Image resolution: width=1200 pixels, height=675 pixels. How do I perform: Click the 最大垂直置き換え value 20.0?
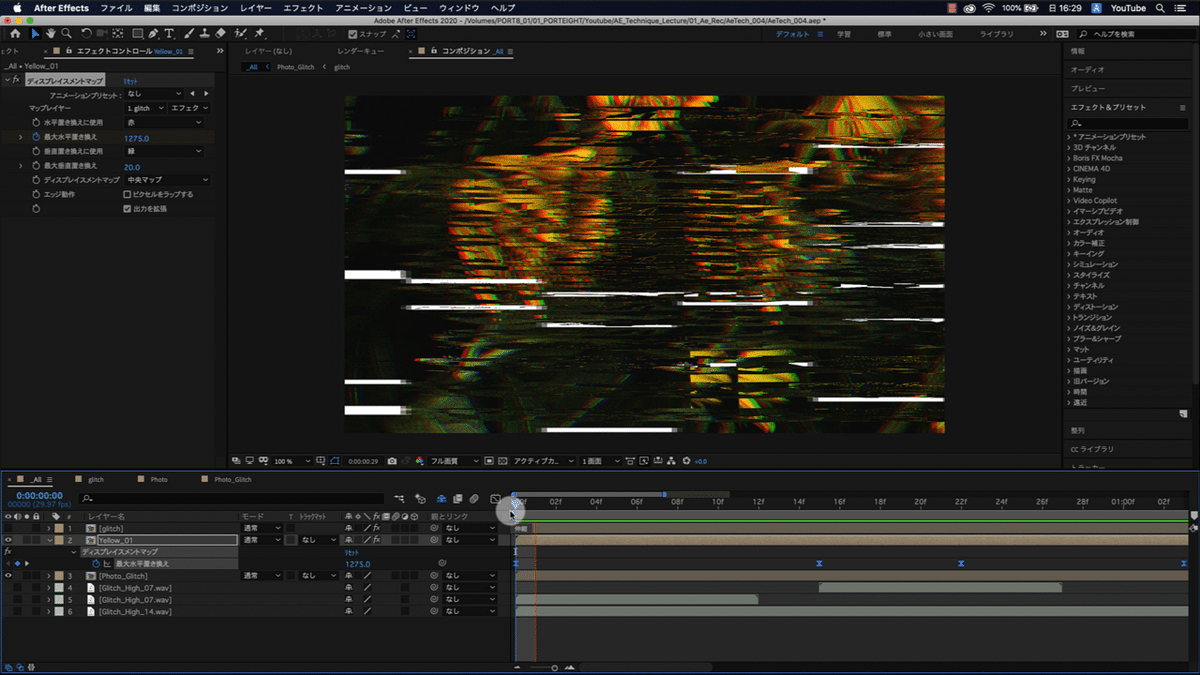tap(132, 167)
